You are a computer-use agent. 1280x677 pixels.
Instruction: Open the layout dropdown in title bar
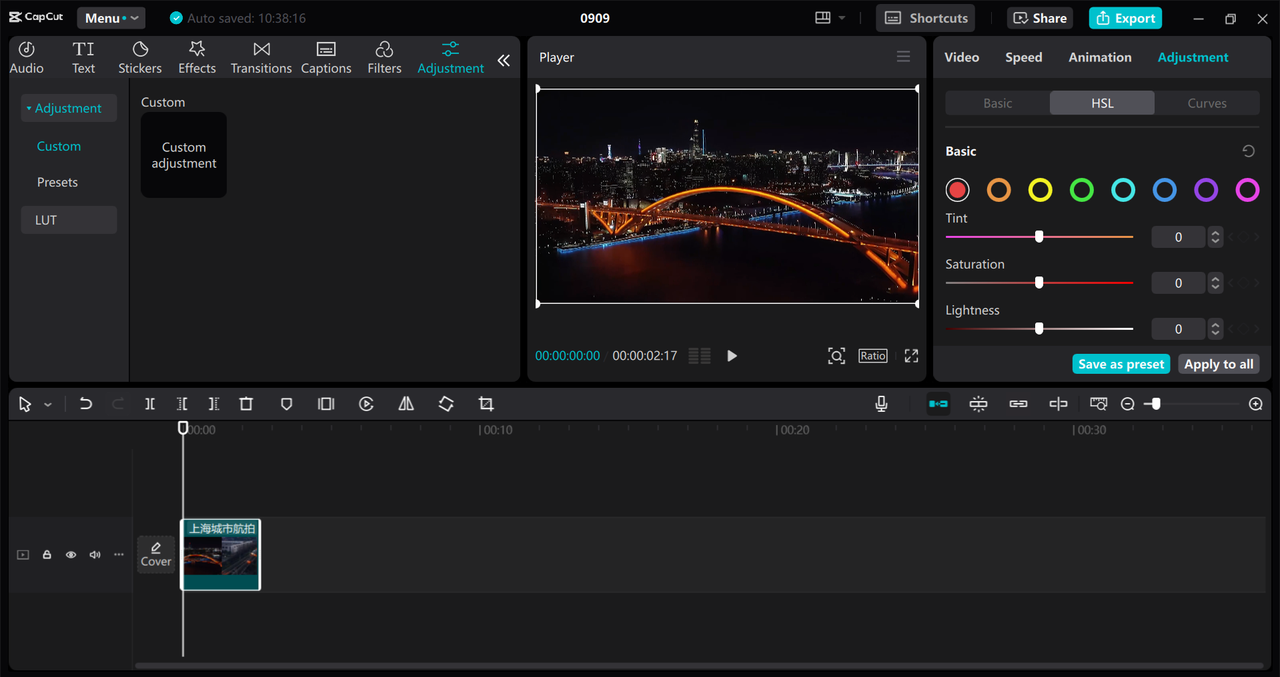[x=830, y=18]
